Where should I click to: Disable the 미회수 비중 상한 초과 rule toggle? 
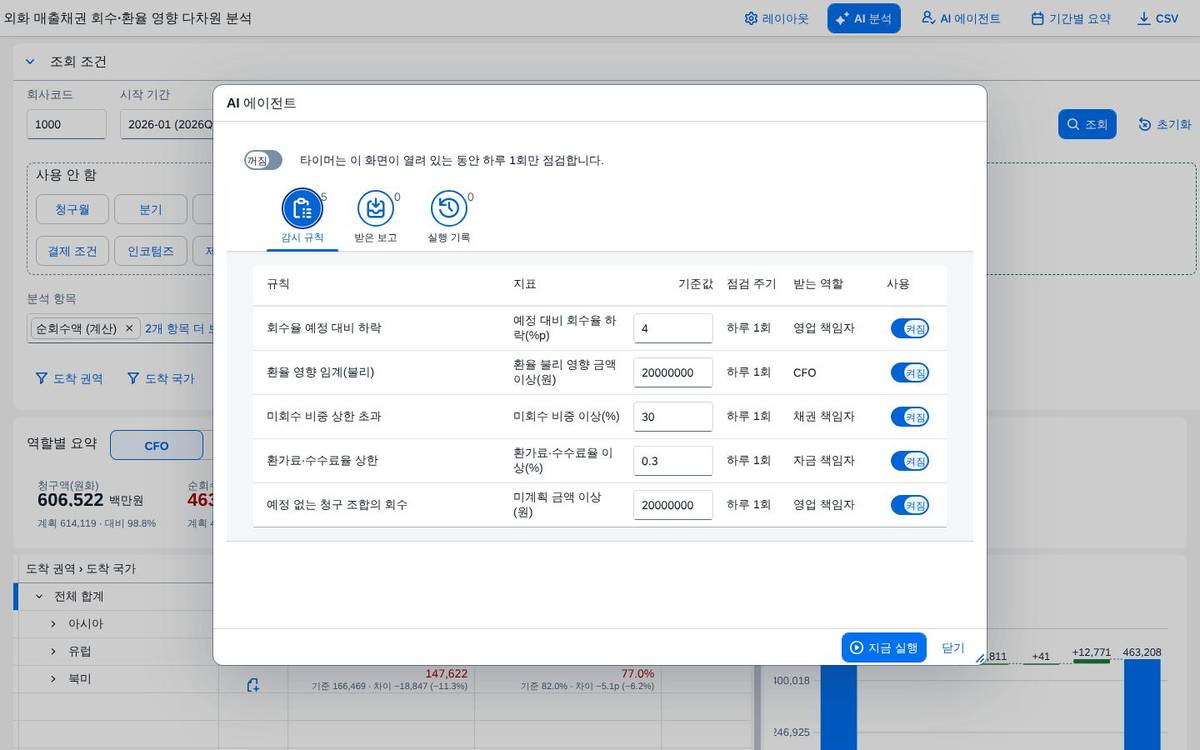[x=910, y=416]
